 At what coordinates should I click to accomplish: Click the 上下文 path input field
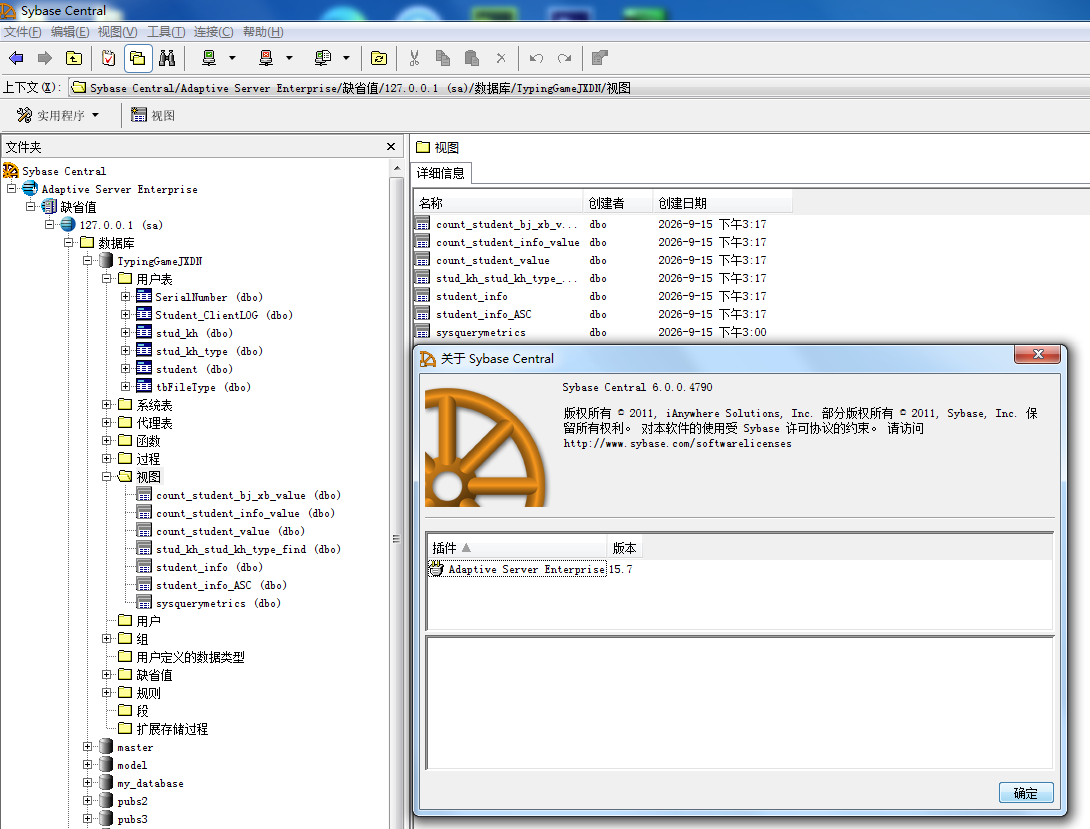tap(578, 88)
